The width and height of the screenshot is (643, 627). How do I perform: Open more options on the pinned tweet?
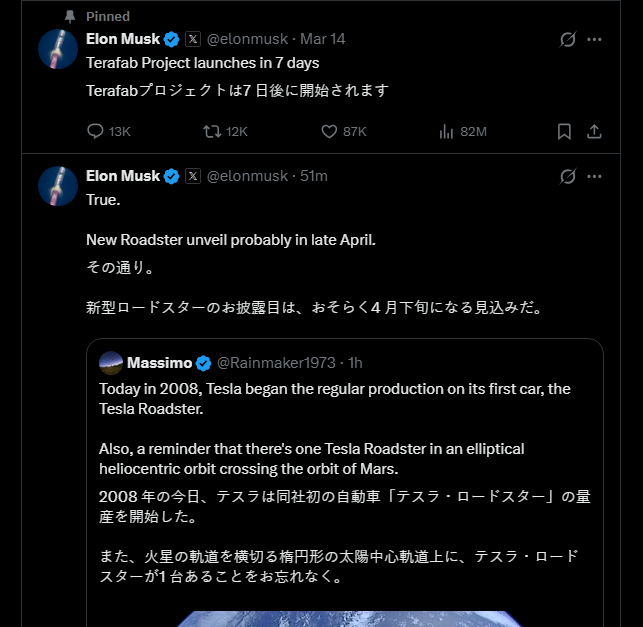coord(594,39)
